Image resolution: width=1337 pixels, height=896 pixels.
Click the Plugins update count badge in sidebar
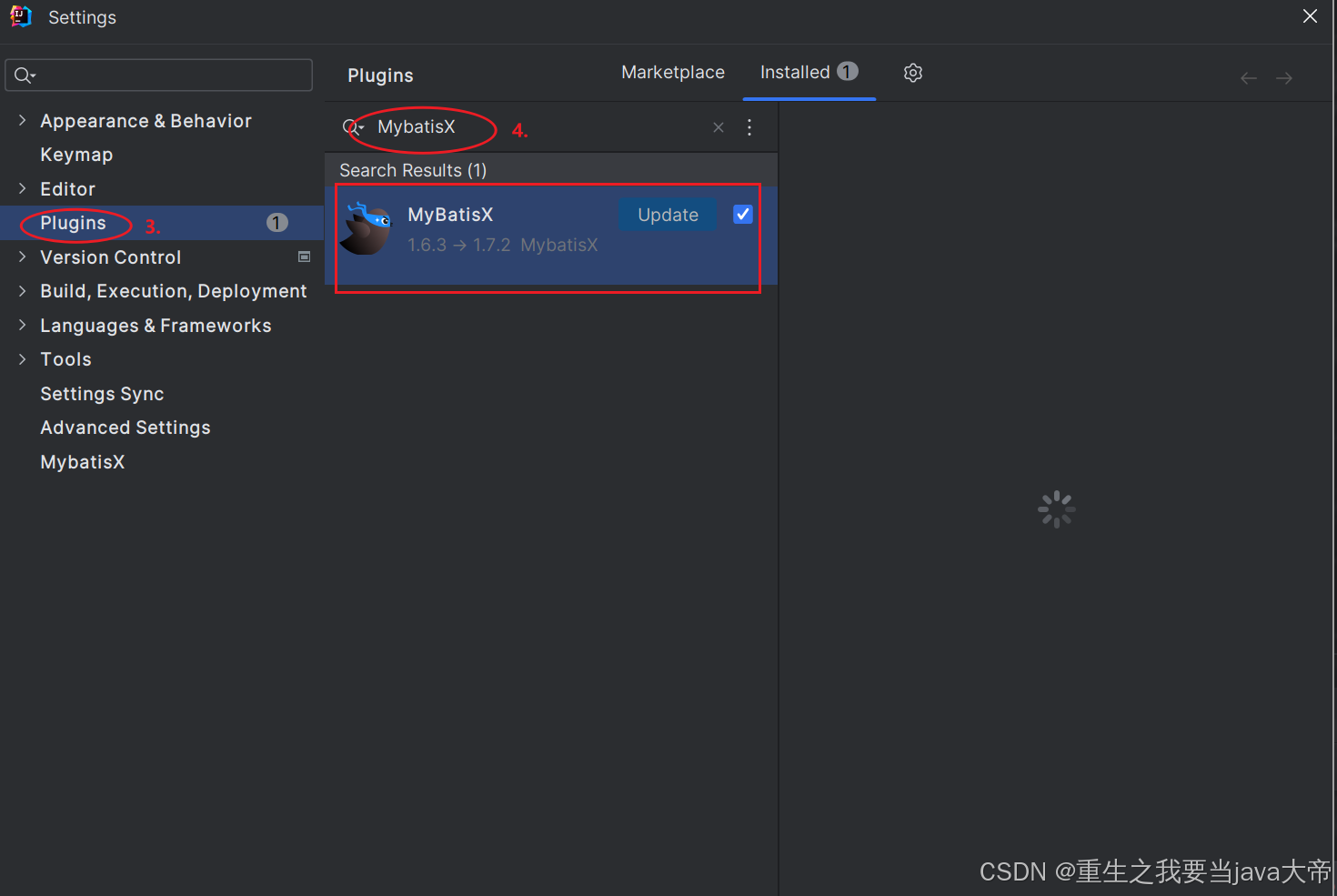tap(277, 223)
